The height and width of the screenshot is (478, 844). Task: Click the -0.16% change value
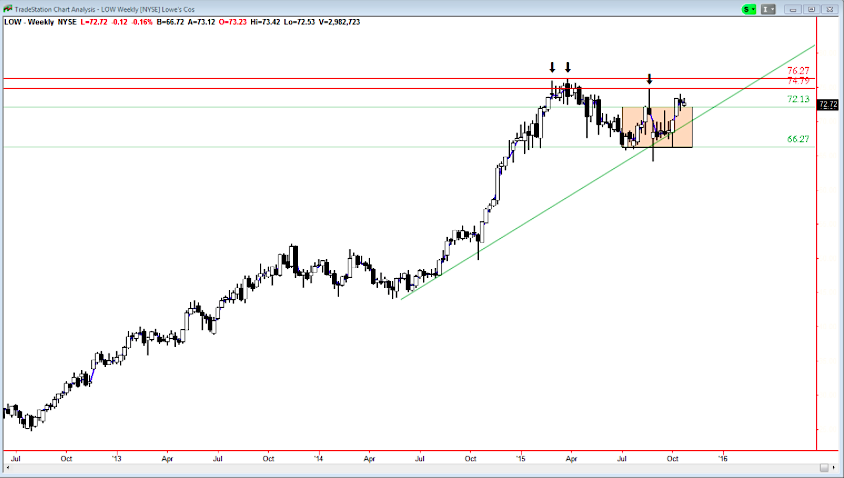pyautogui.click(x=143, y=22)
